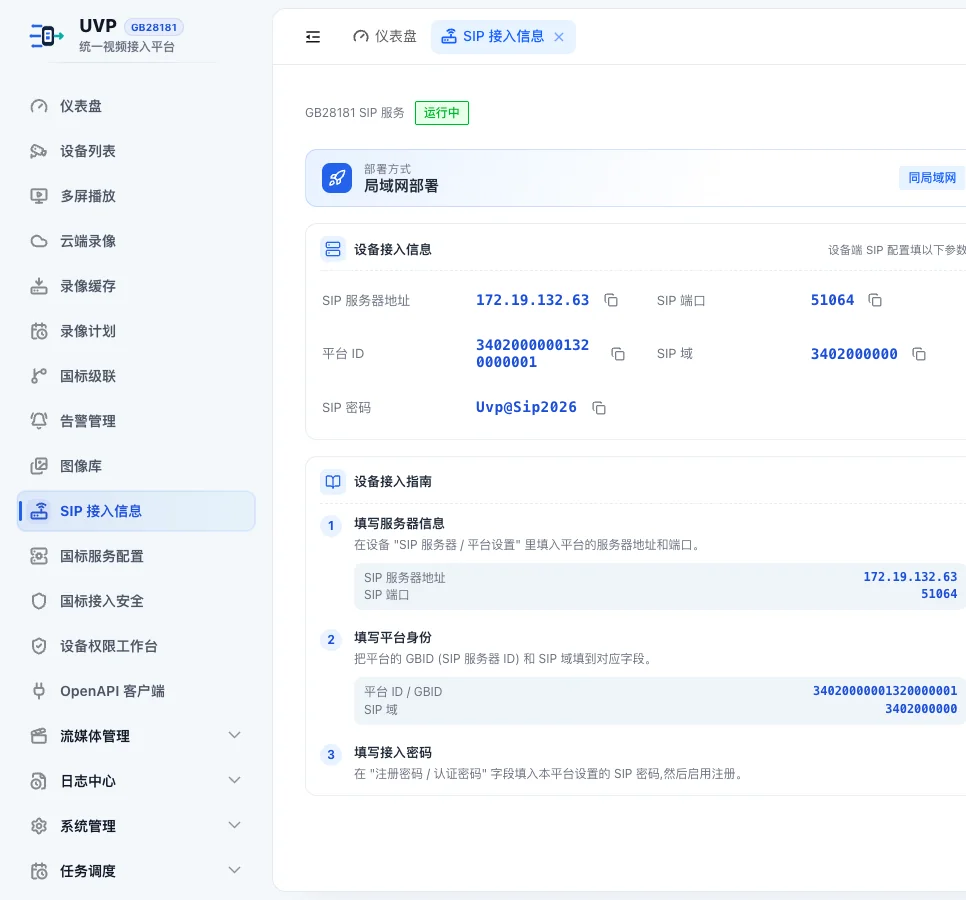
Task: Open 云端录像 menu item
Action: pos(136,241)
